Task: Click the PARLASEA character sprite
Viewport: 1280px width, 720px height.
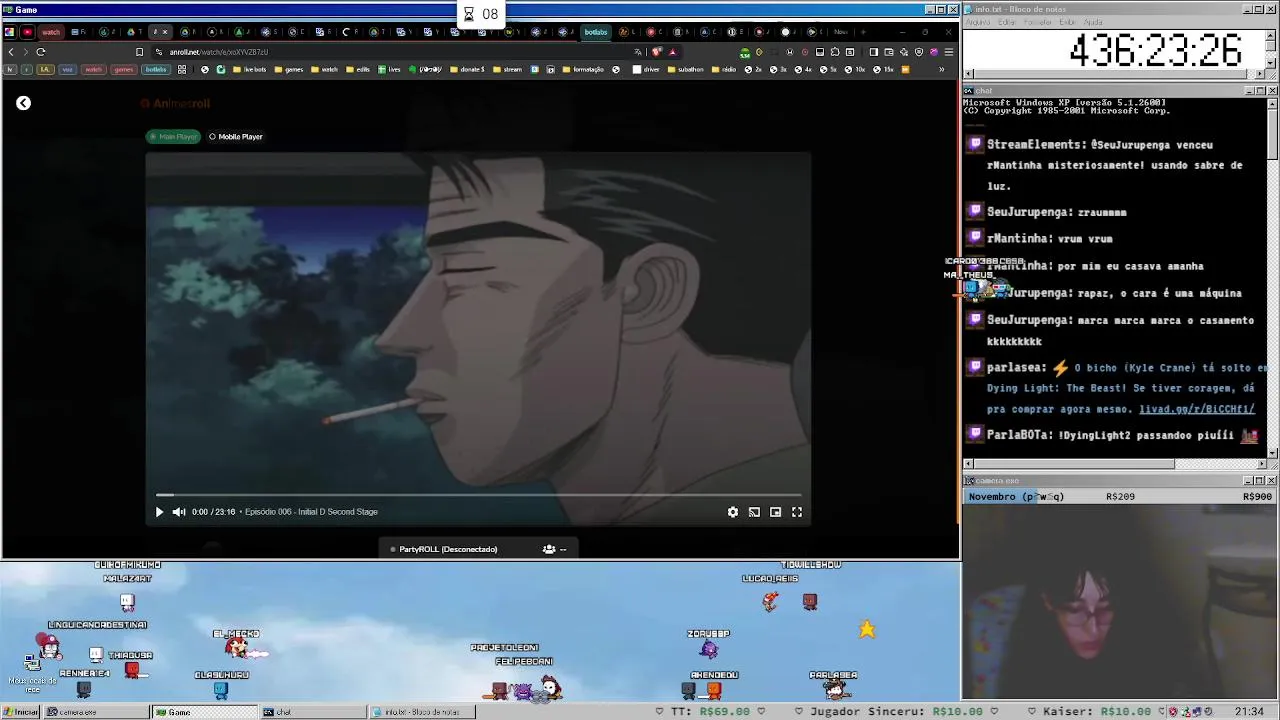Action: [833, 688]
